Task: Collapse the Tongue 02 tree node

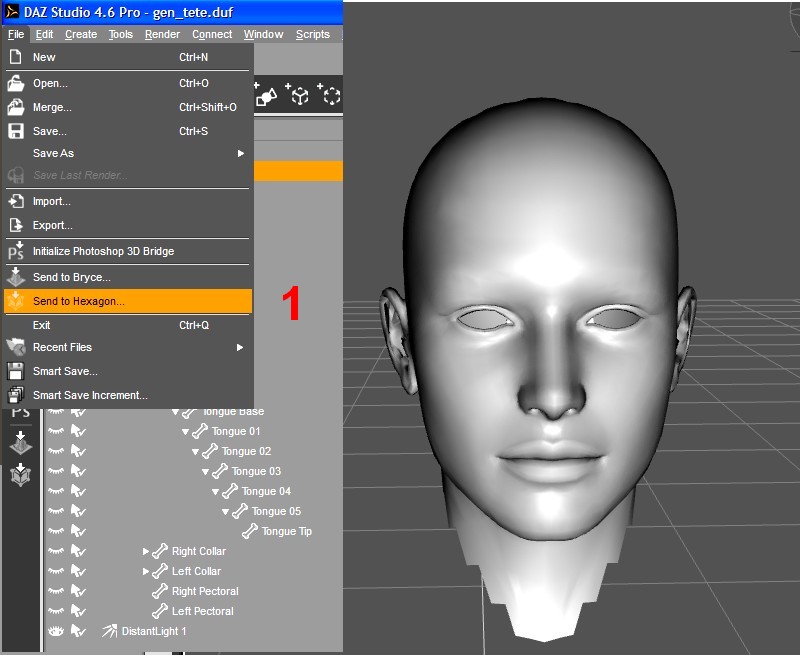Action: [195, 451]
